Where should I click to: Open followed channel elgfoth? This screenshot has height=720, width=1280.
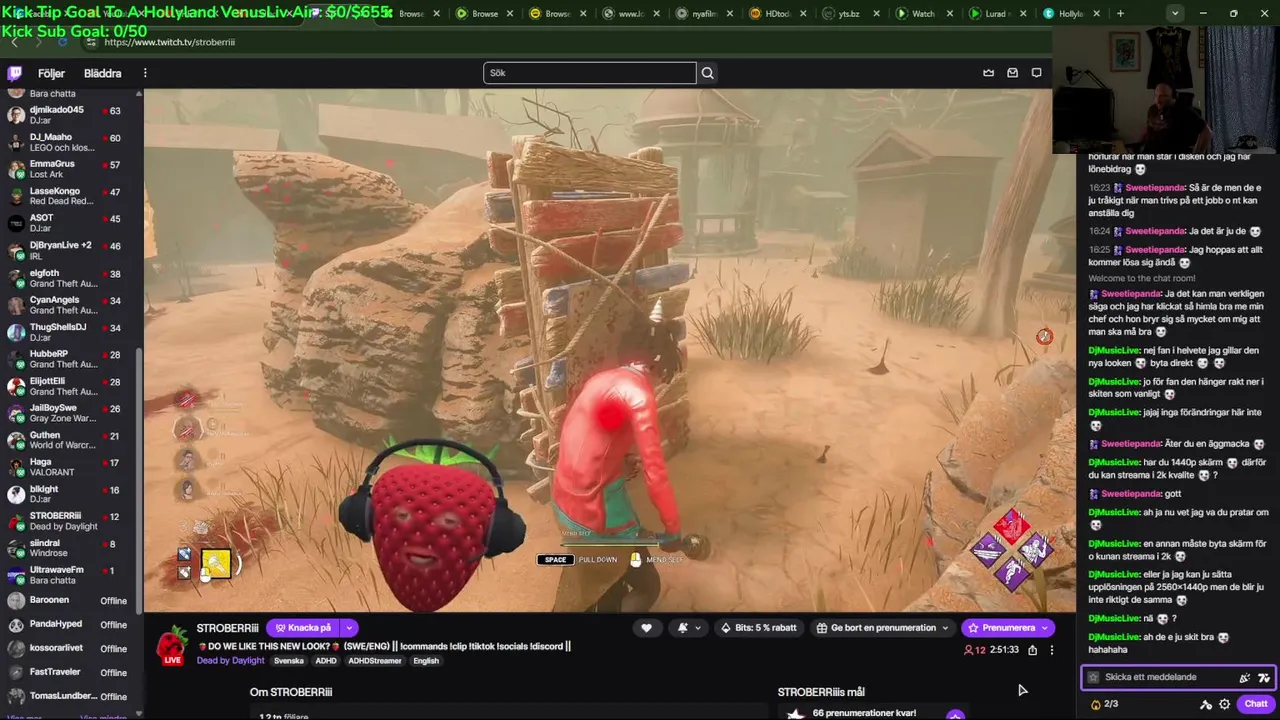coord(70,278)
